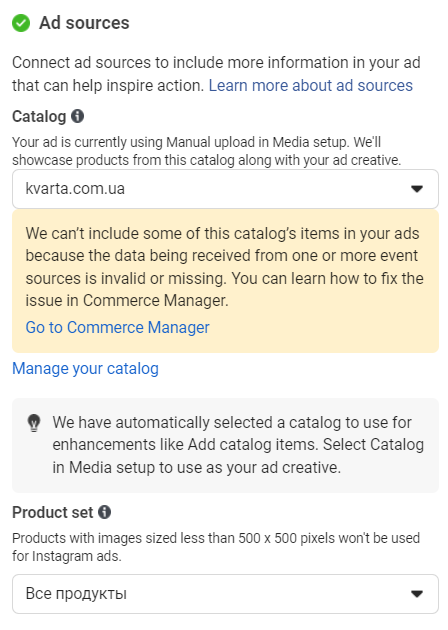The height and width of the screenshot is (630, 448).
Task: Click the Ad sources section heading
Action: point(84,23)
